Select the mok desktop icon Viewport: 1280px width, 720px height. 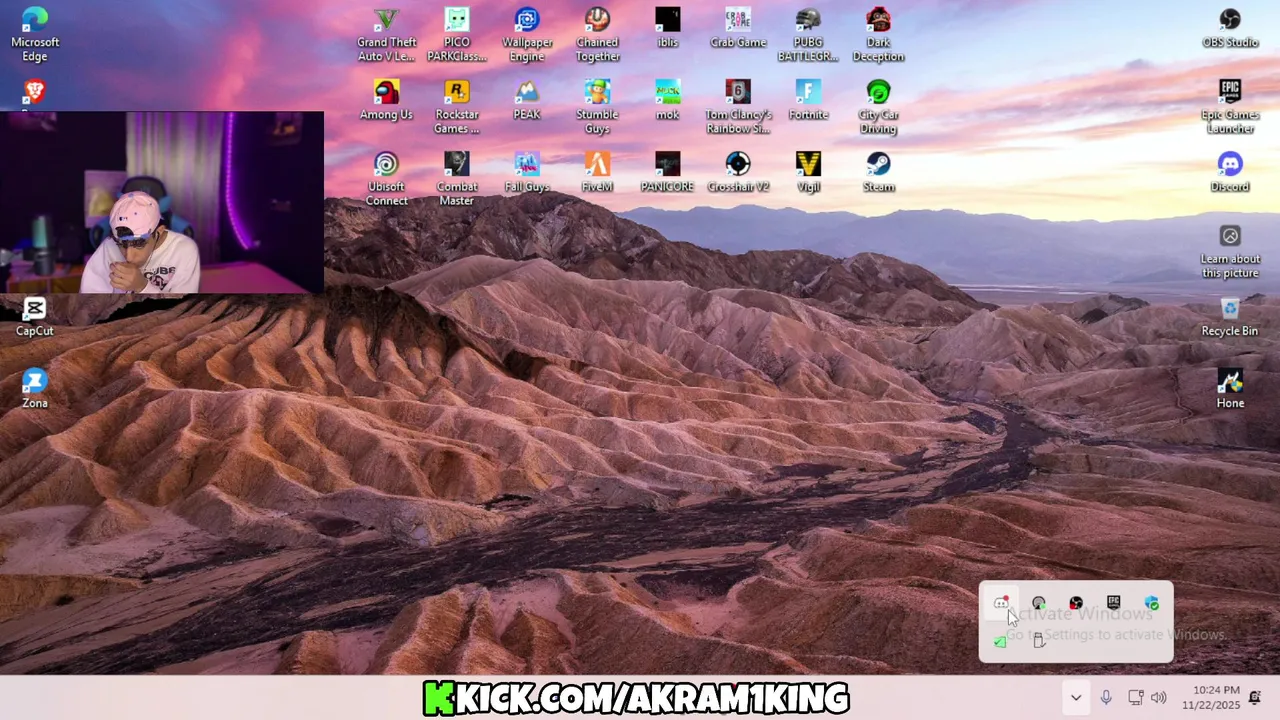[x=668, y=99]
